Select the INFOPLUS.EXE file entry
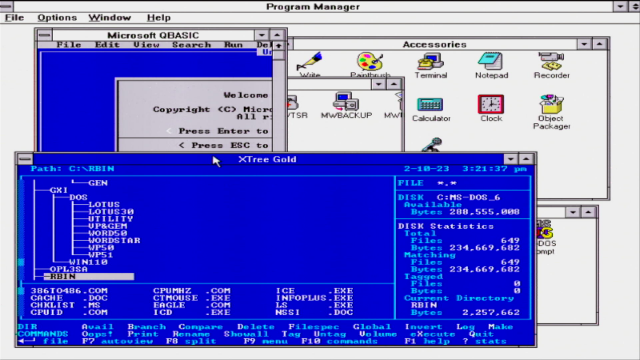This screenshot has height=360, width=640. [x=314, y=298]
